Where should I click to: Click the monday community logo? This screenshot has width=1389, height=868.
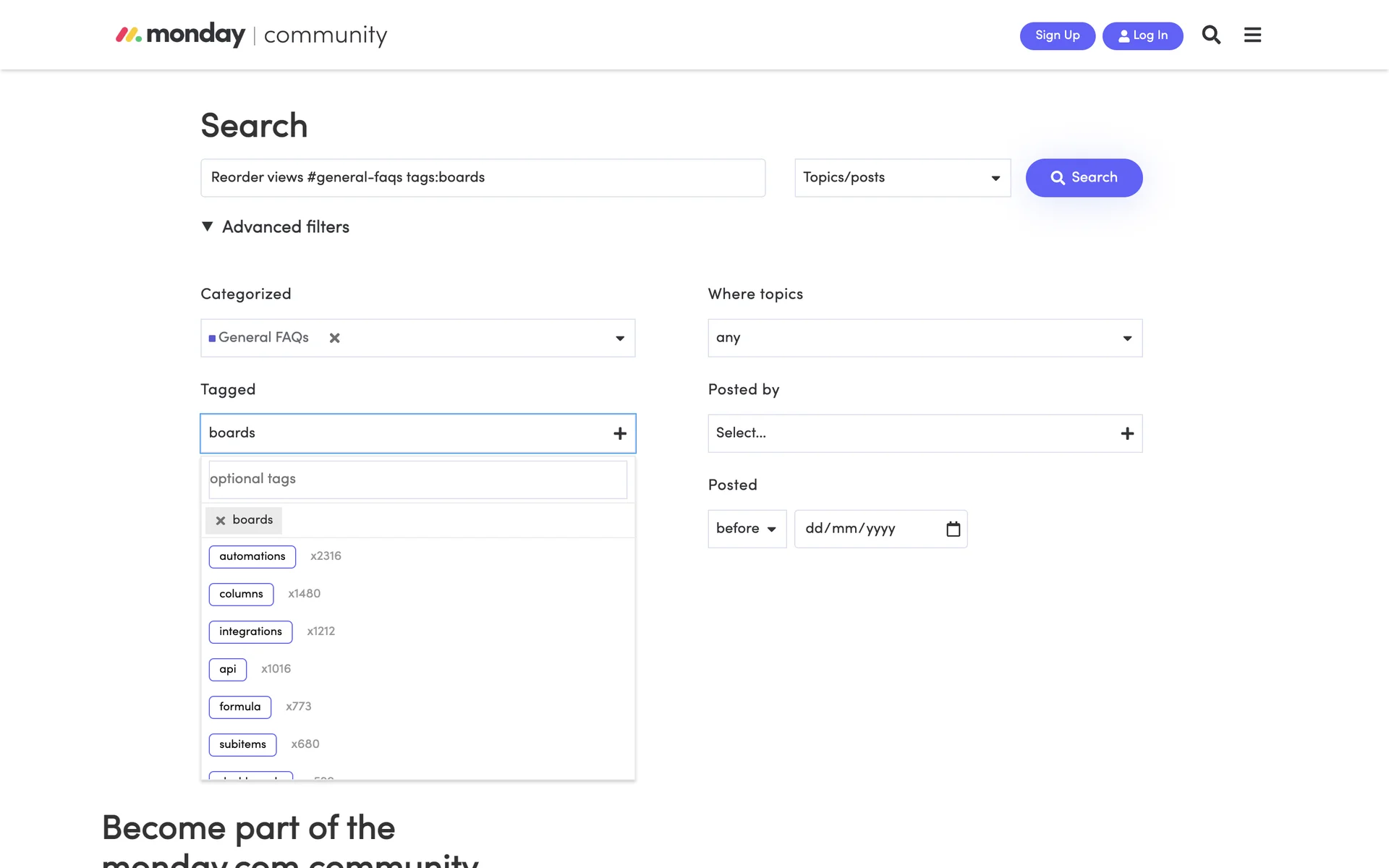coord(251,35)
